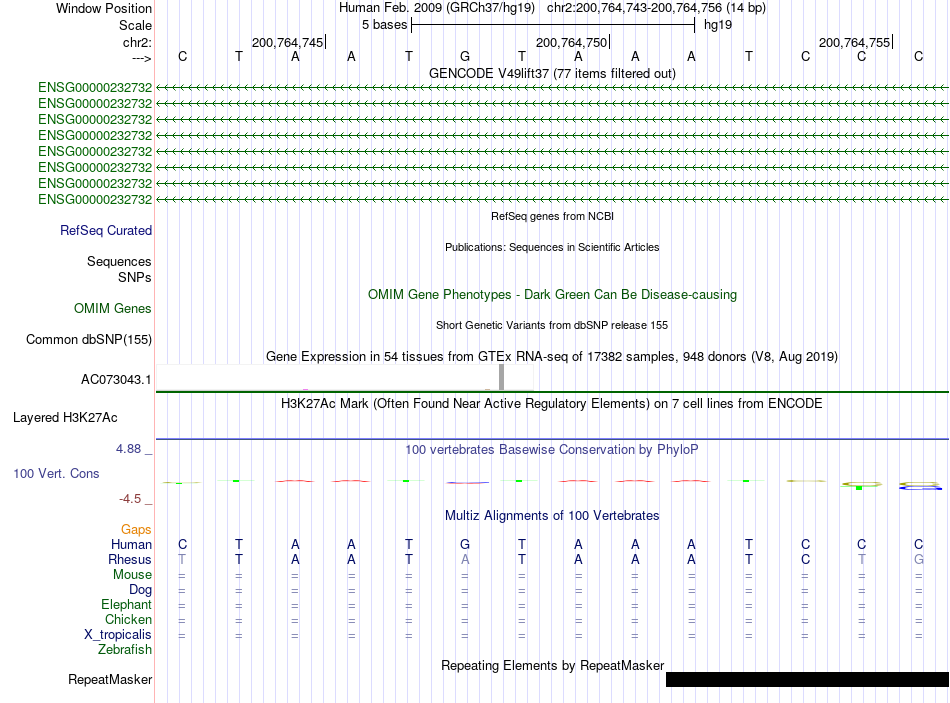Click the horizontal scale bar line
Screen dimensions: 950x703
coord(553,25)
